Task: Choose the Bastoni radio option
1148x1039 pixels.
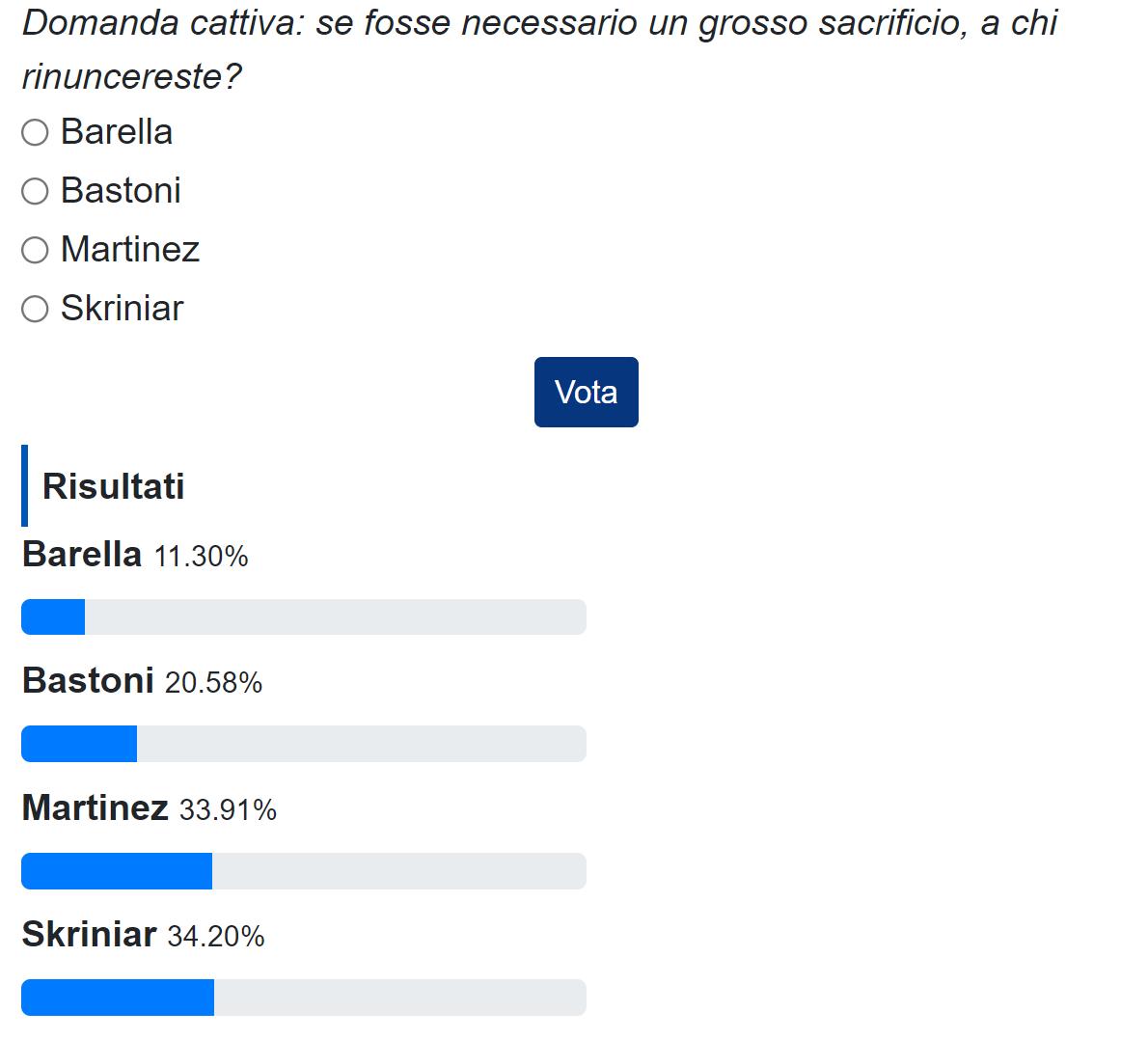Action: tap(36, 192)
